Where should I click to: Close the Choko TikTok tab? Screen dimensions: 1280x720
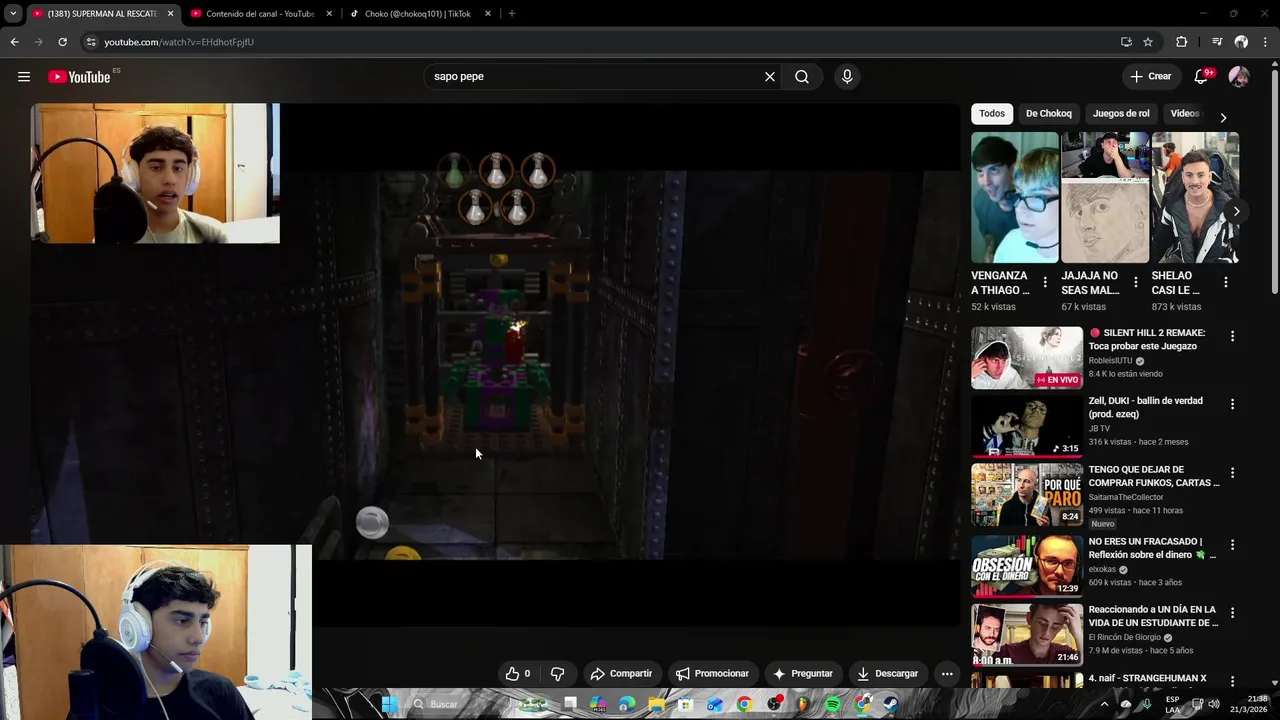(x=488, y=14)
